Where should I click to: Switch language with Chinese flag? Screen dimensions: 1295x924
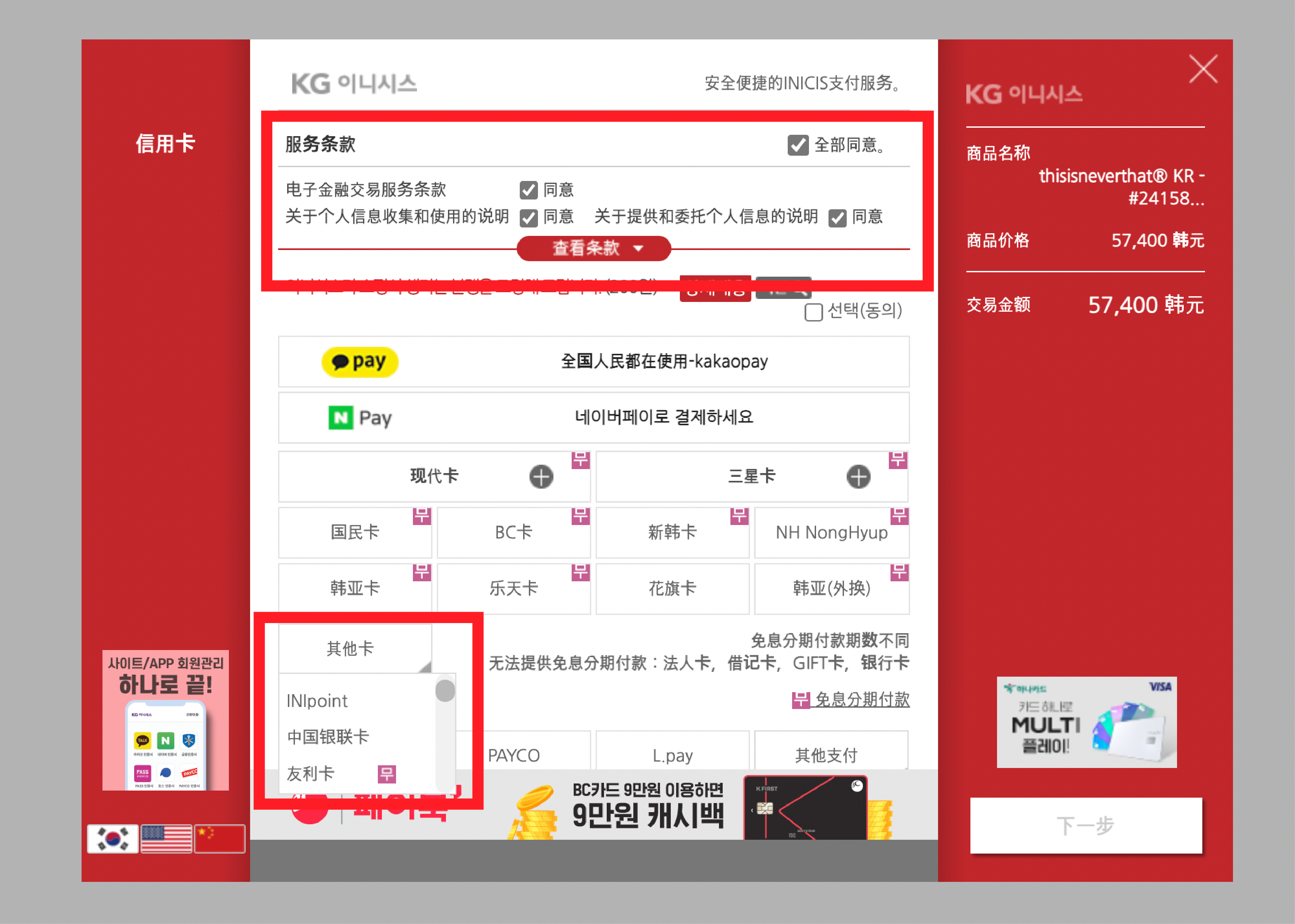coord(220,839)
